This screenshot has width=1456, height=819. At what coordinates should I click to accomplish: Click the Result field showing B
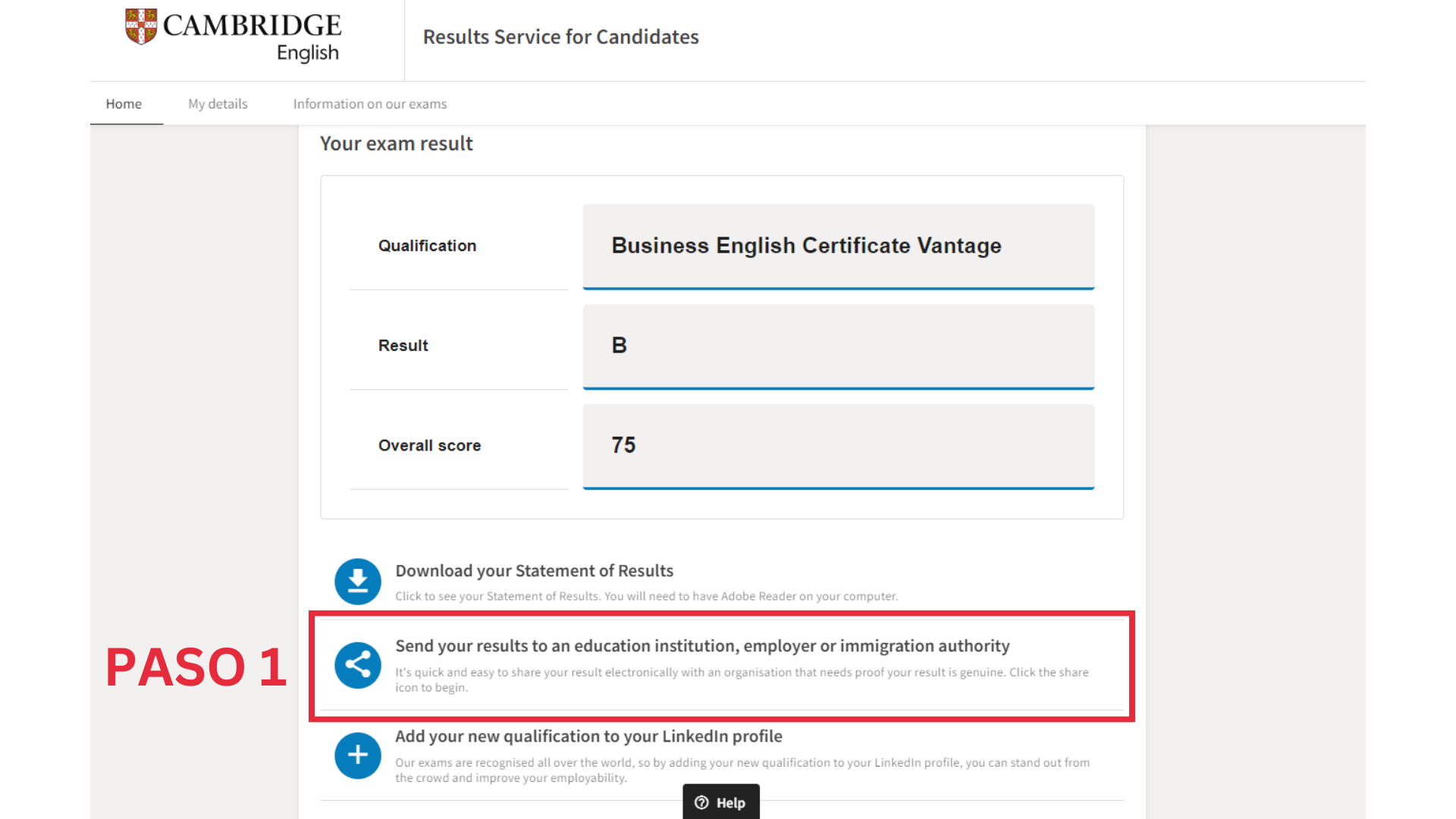[x=838, y=346]
